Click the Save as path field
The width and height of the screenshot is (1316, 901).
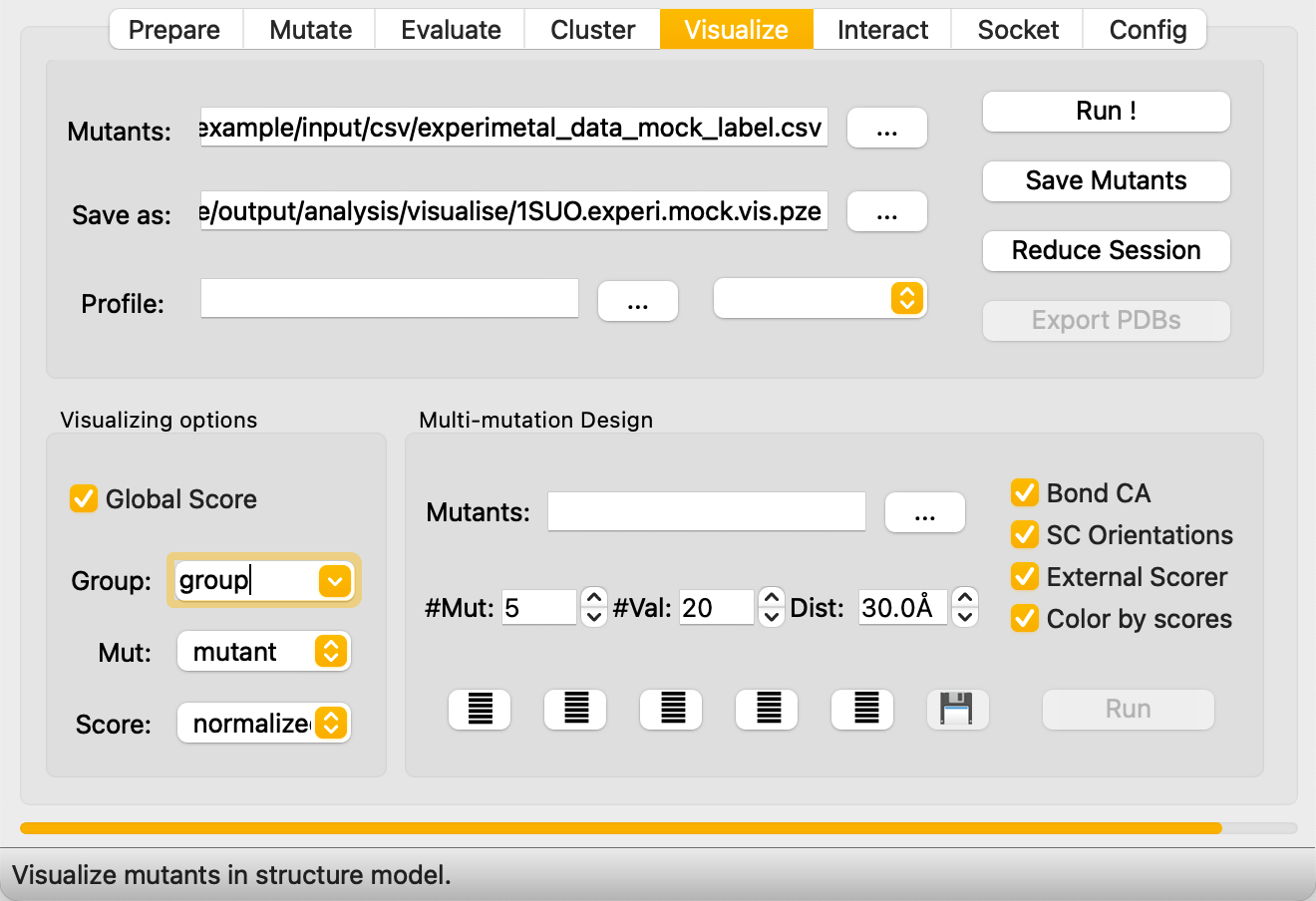(514, 211)
